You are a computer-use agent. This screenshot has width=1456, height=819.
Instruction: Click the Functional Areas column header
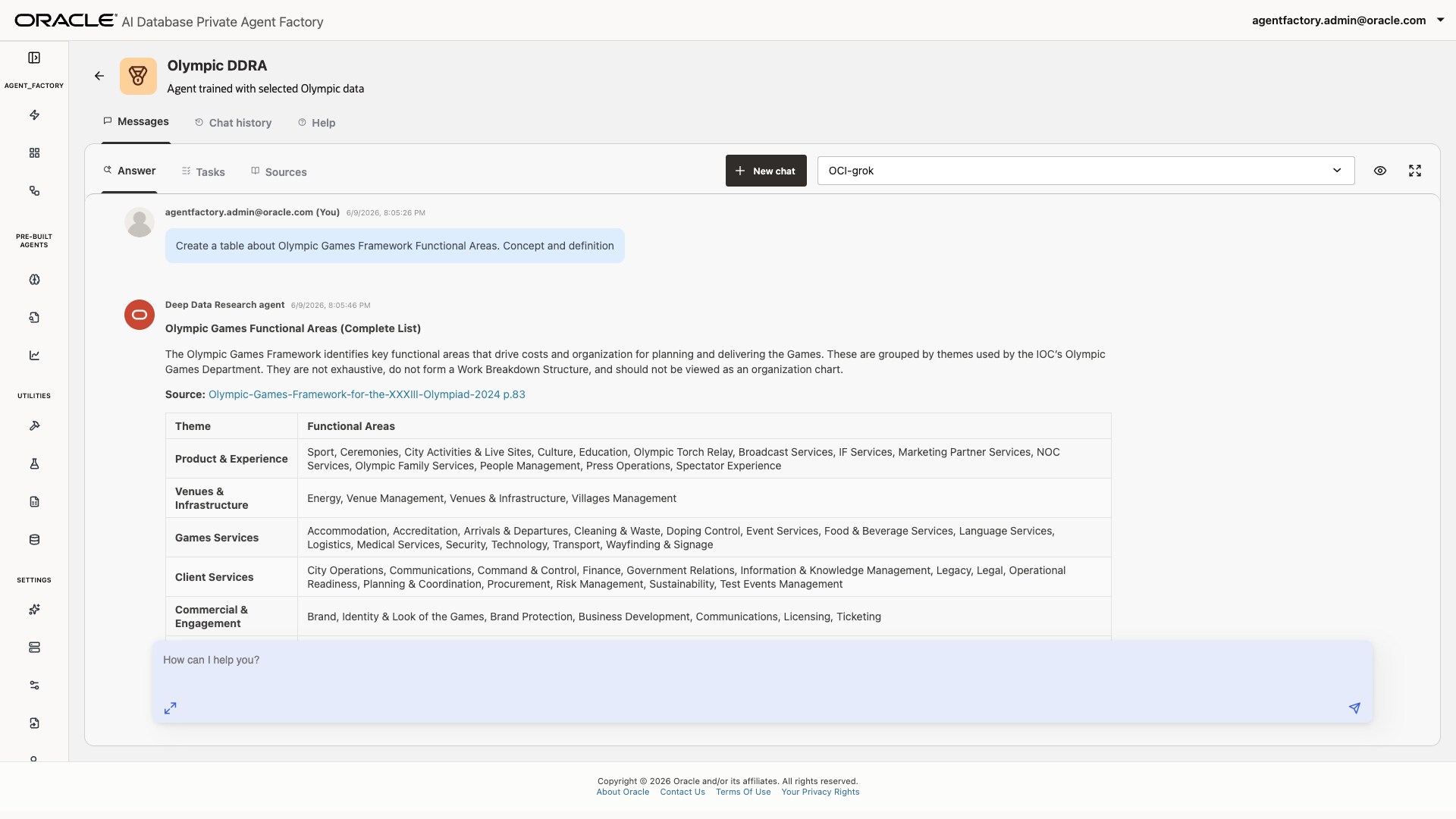[x=704, y=426]
